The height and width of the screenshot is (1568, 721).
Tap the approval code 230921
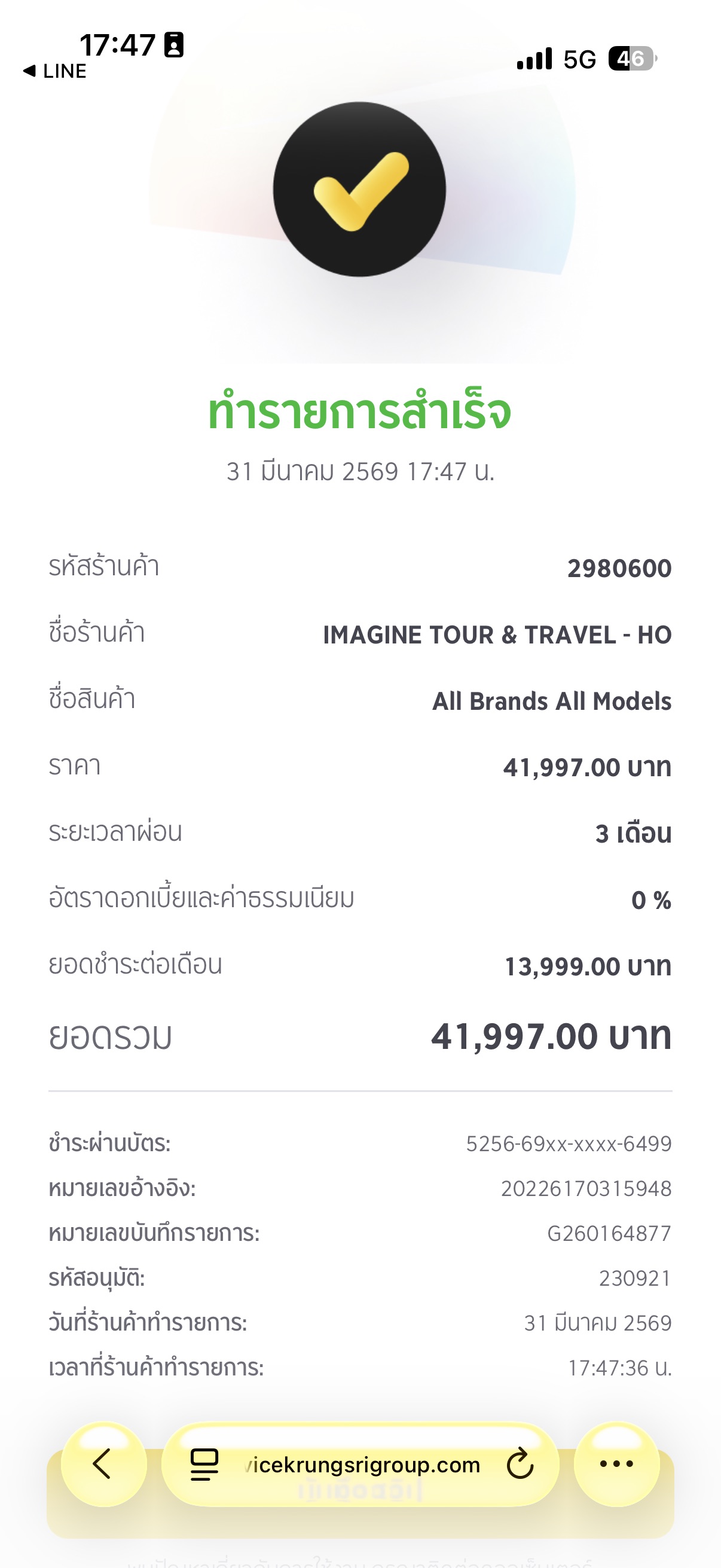634,1279
